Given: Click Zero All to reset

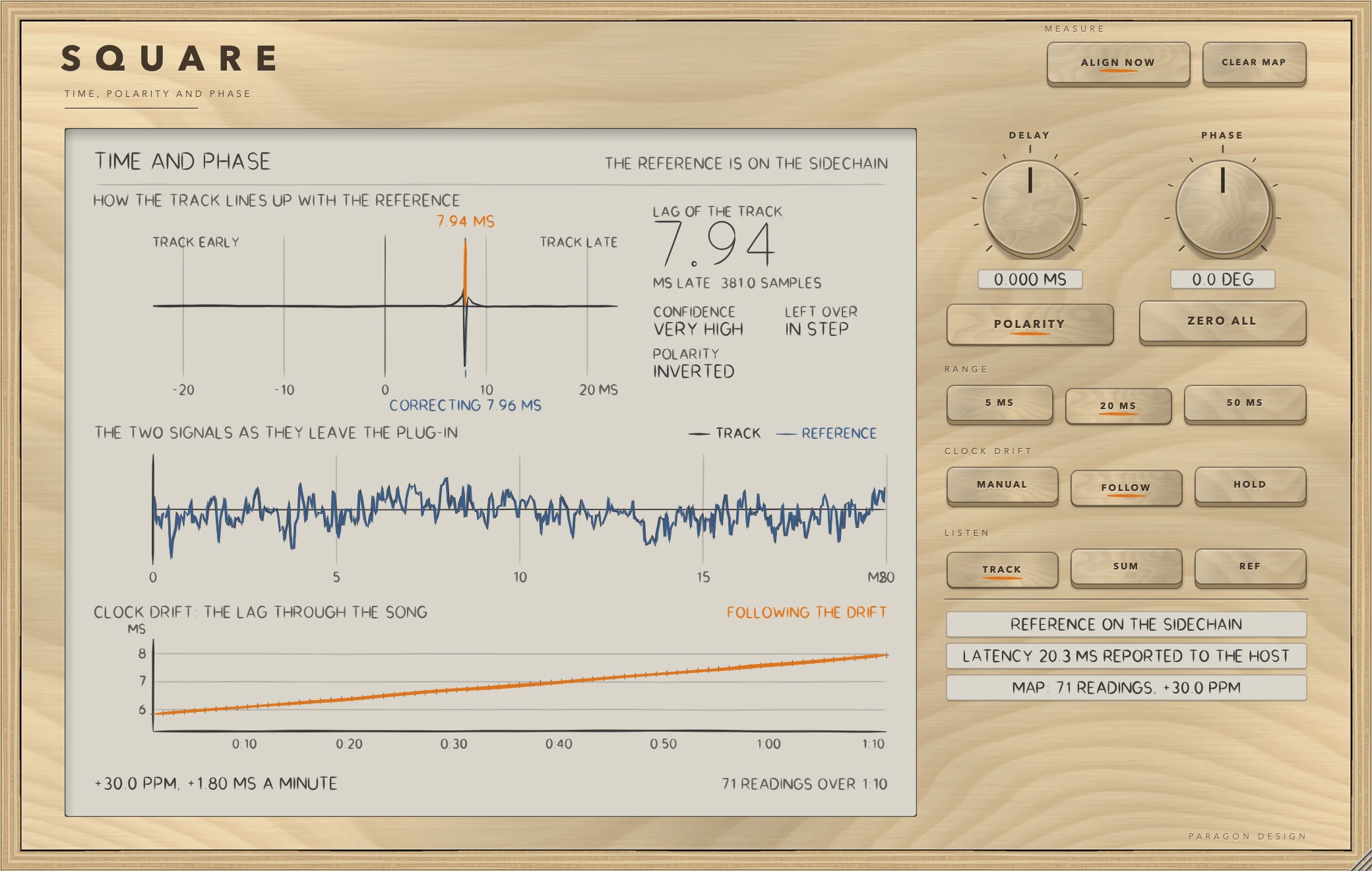Looking at the screenshot, I should pyautogui.click(x=1222, y=322).
